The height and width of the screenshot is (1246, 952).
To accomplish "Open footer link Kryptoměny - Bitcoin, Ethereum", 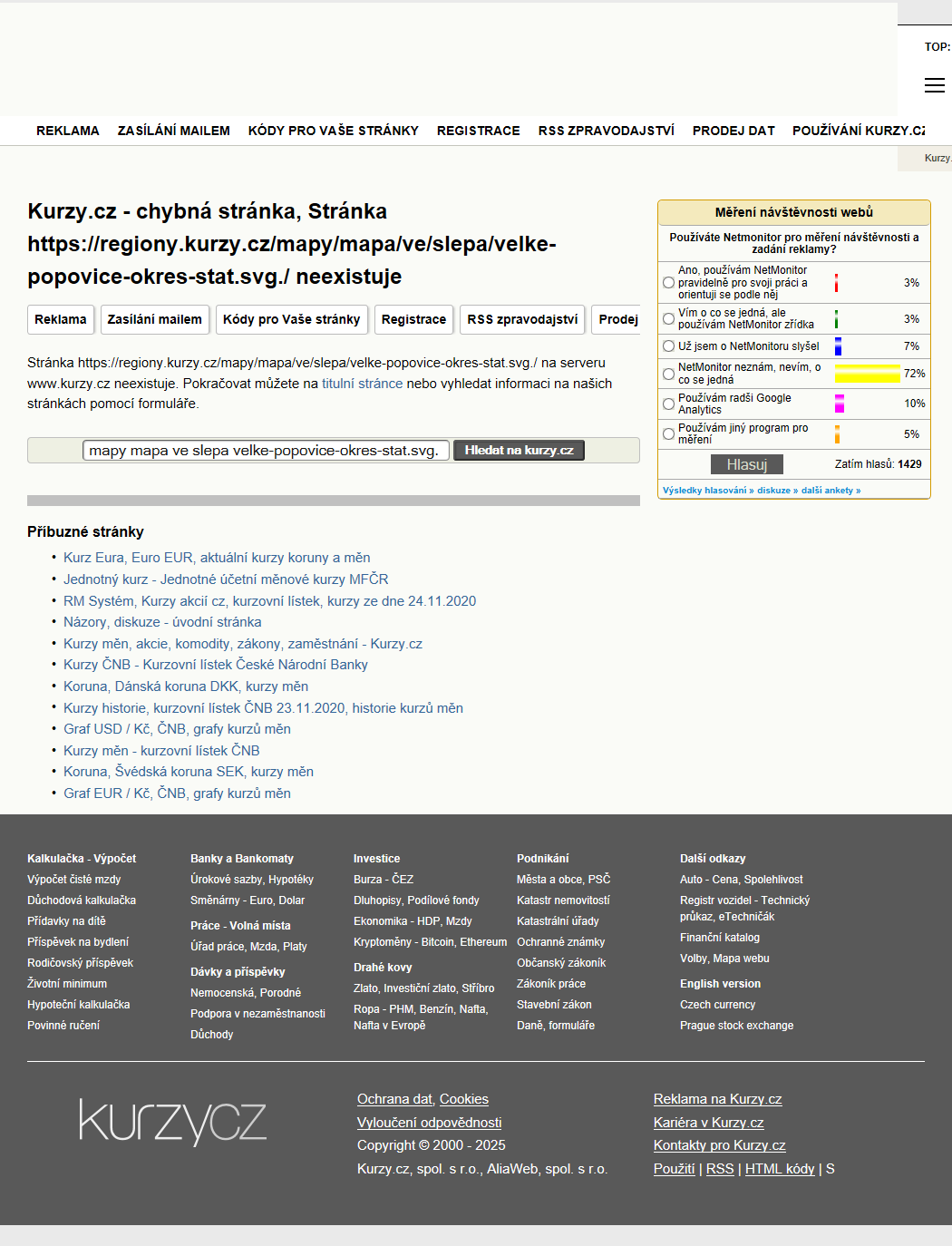I will tap(430, 942).
